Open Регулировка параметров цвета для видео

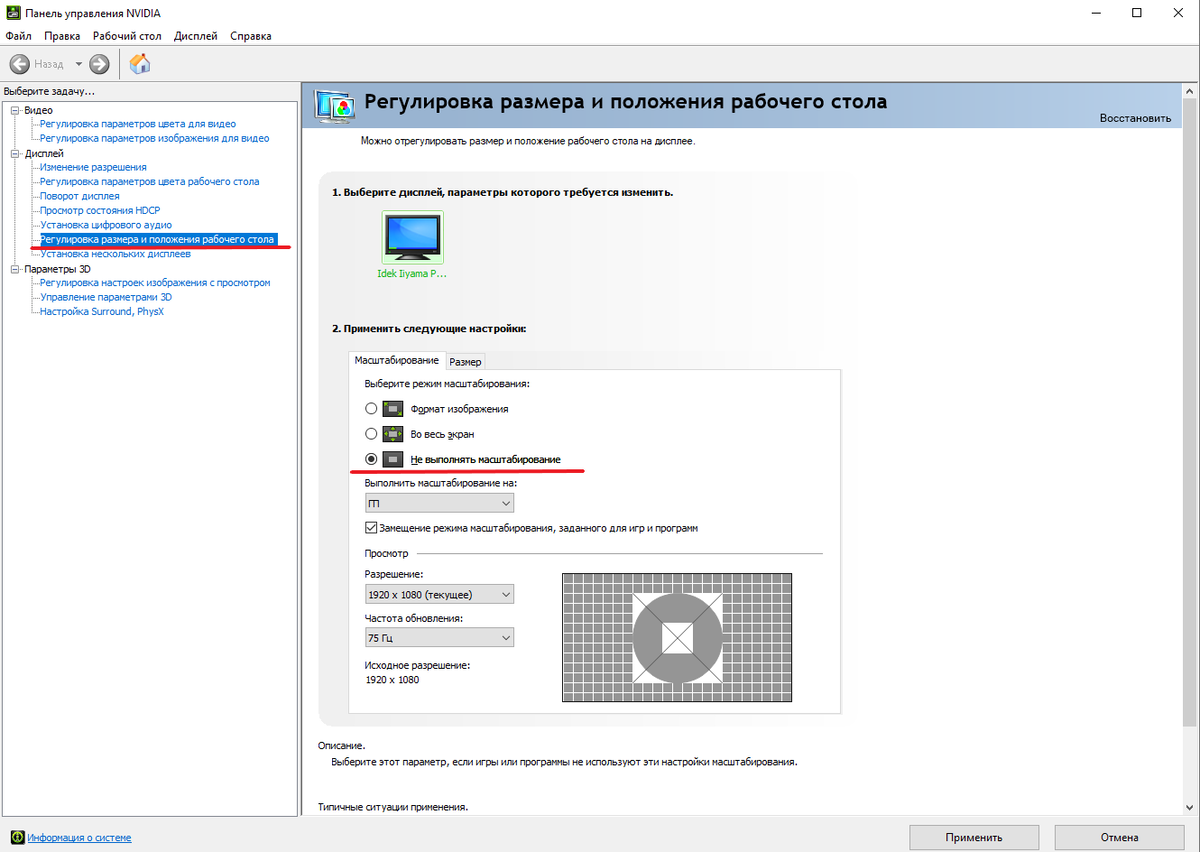(x=138, y=124)
